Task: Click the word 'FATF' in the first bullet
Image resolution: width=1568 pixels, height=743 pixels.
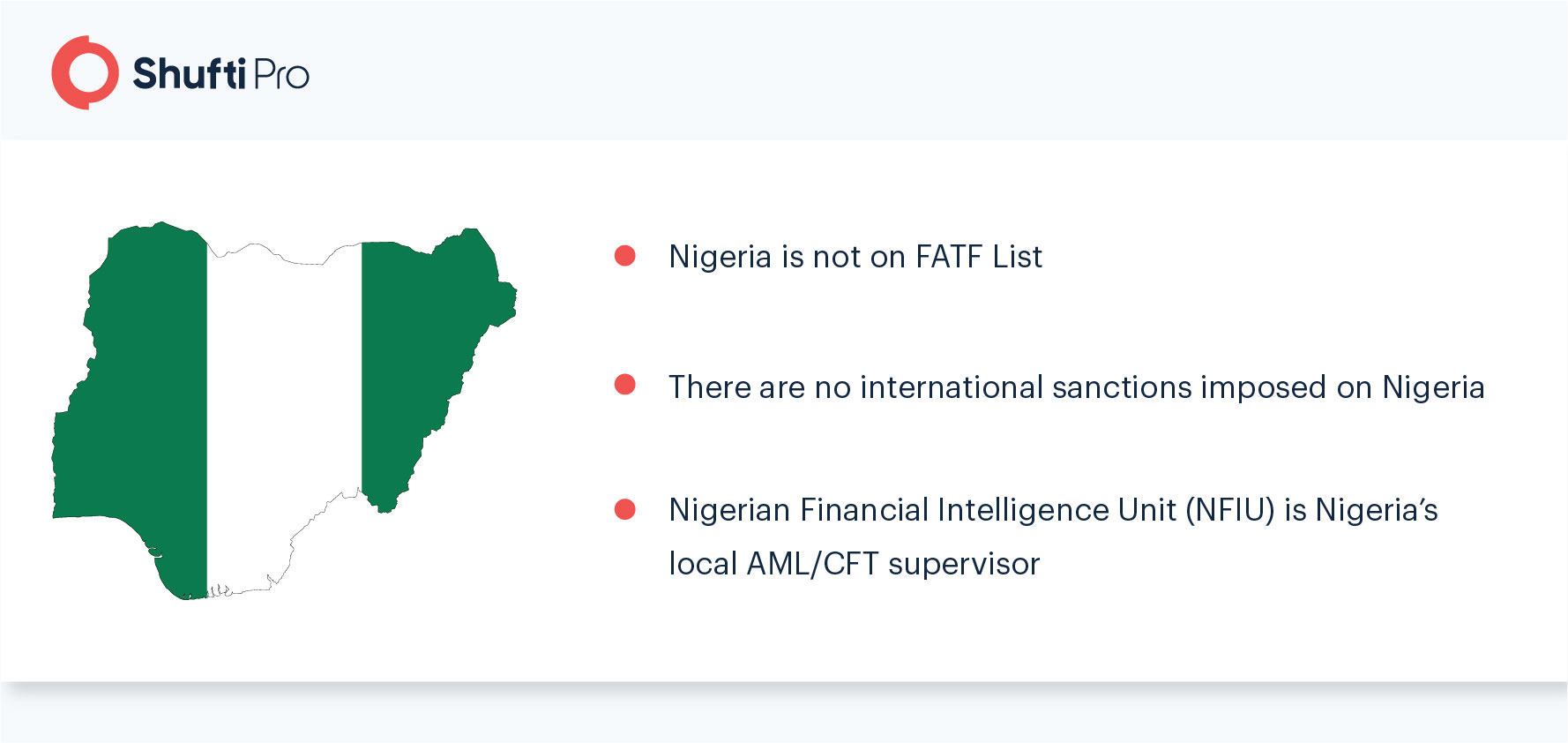Action: click(x=949, y=257)
